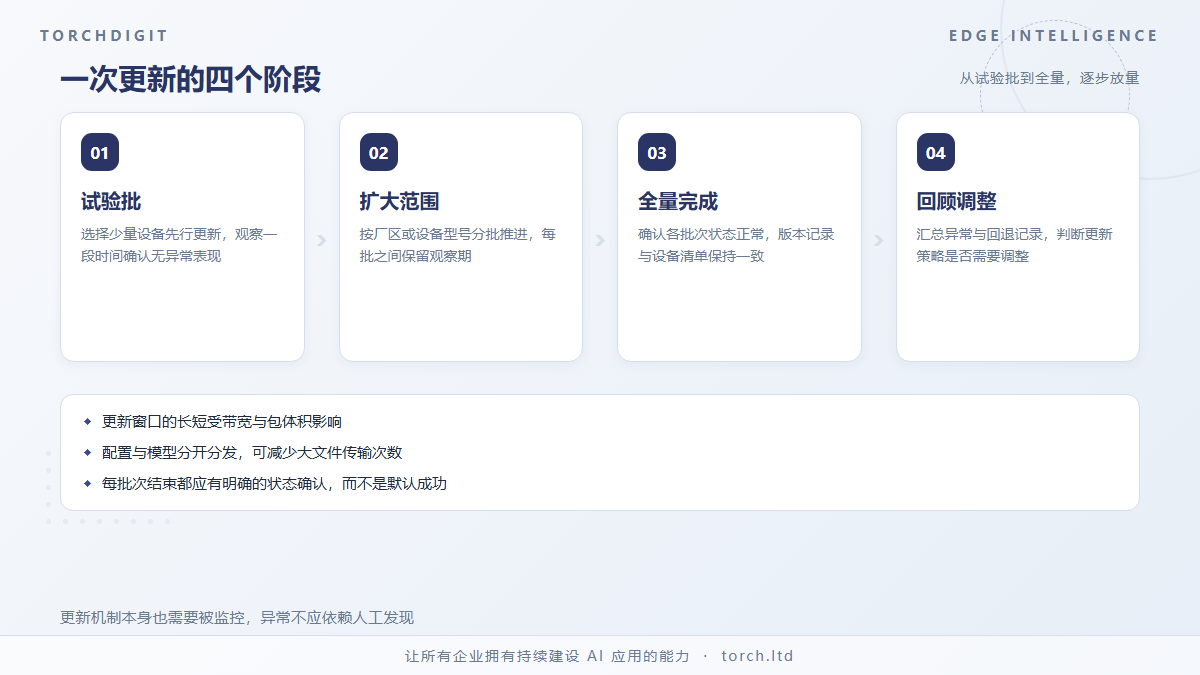Open the torch.ltd footer link
The width and height of the screenshot is (1200, 675).
(757, 656)
